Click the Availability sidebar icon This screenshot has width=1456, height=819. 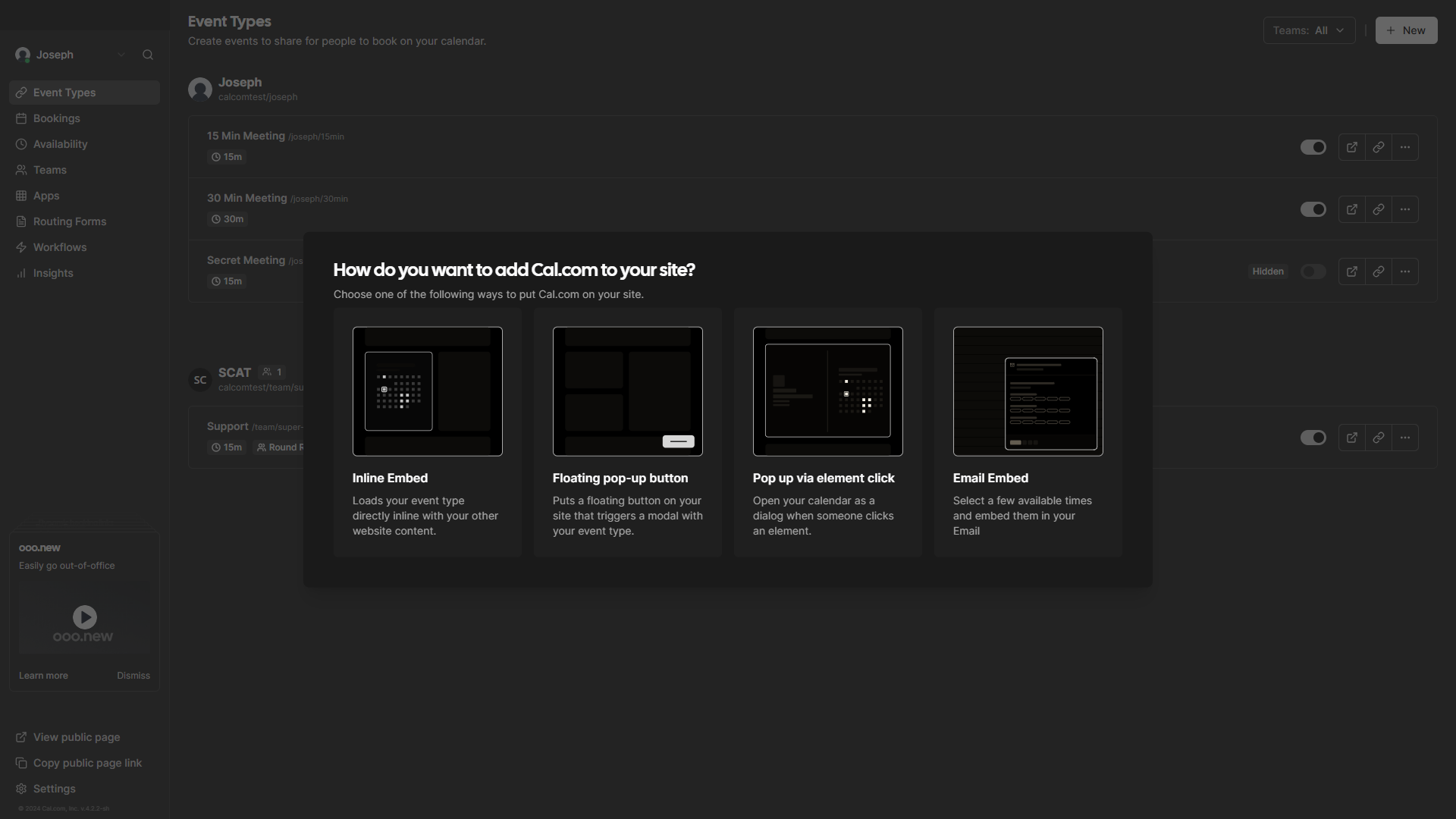[x=21, y=144]
